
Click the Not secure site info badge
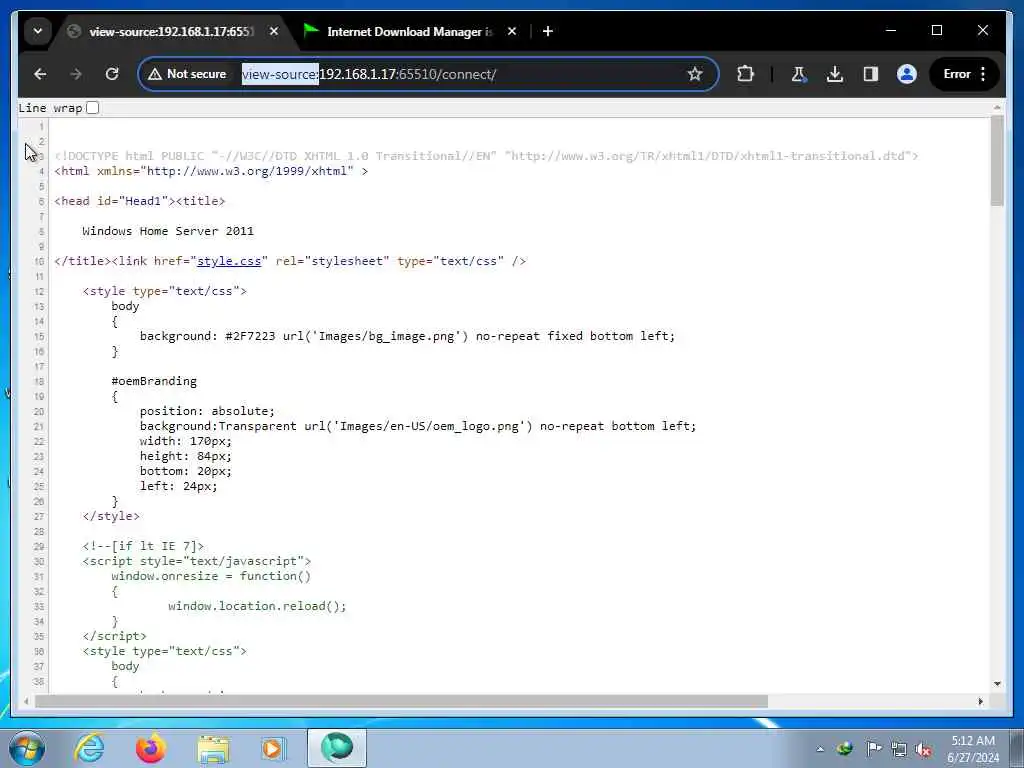[x=188, y=74]
